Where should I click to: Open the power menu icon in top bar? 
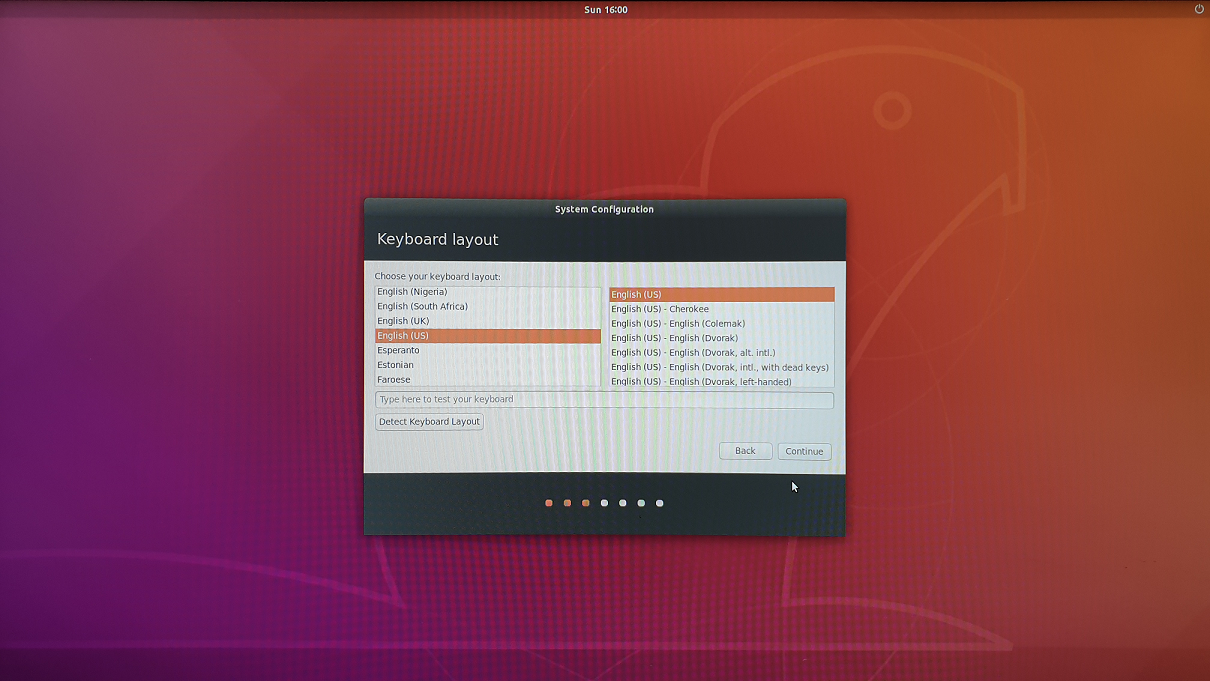click(1199, 9)
